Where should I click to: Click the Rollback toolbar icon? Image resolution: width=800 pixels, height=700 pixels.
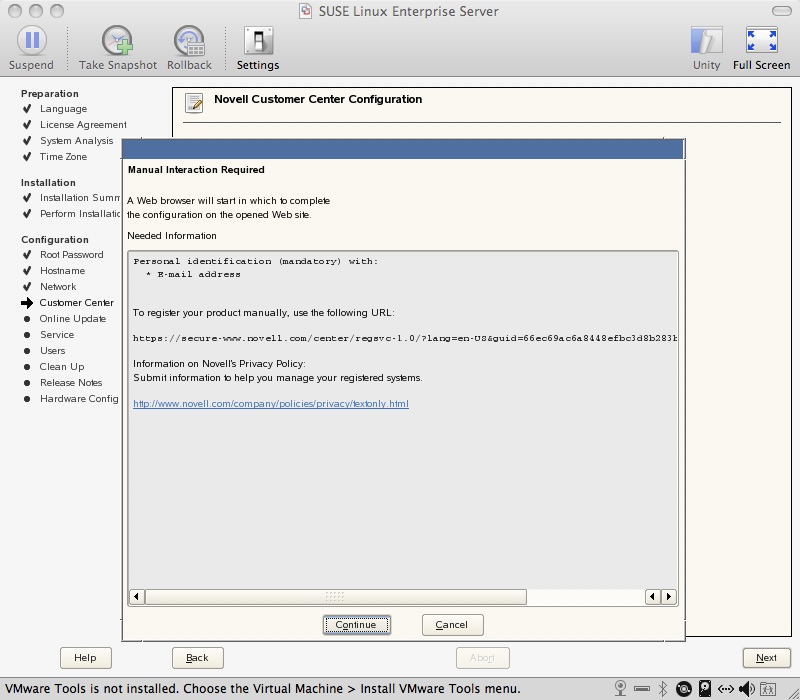[189, 41]
